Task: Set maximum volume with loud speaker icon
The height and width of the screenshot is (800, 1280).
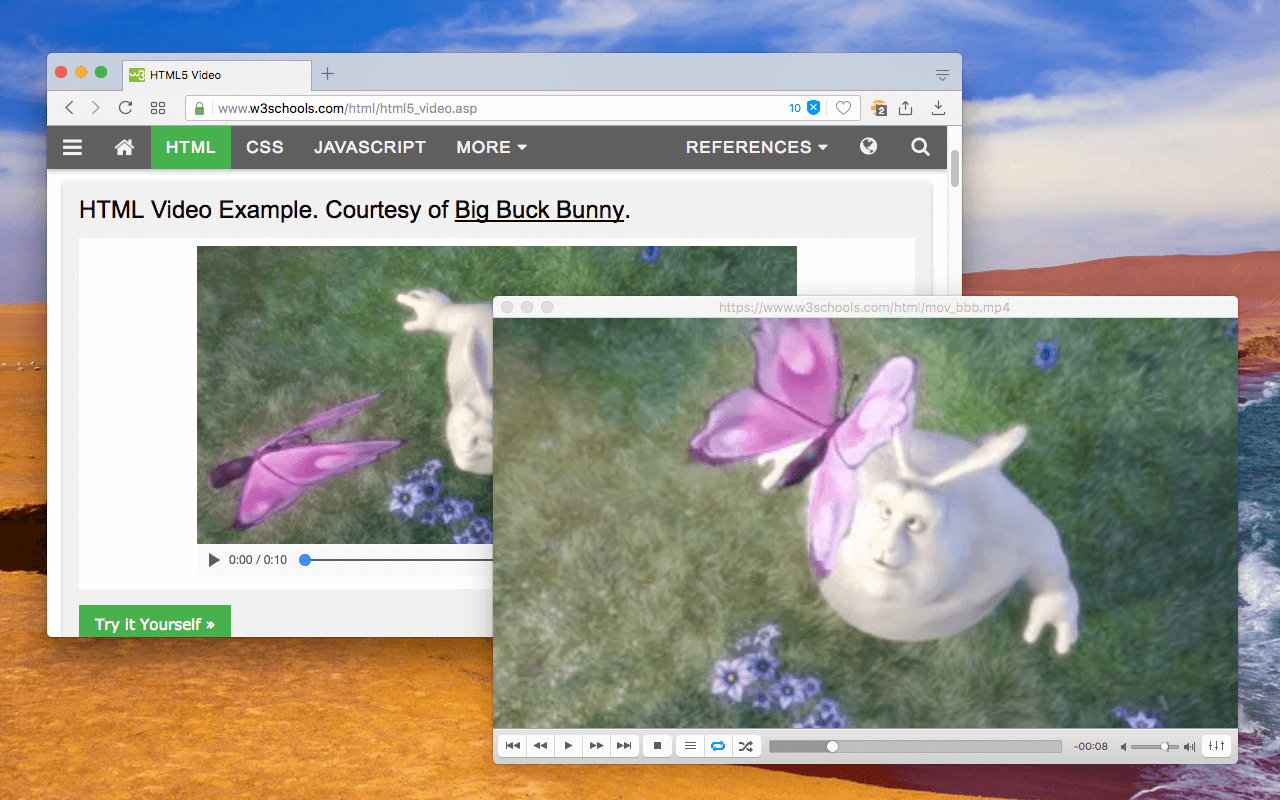Action: [1189, 747]
